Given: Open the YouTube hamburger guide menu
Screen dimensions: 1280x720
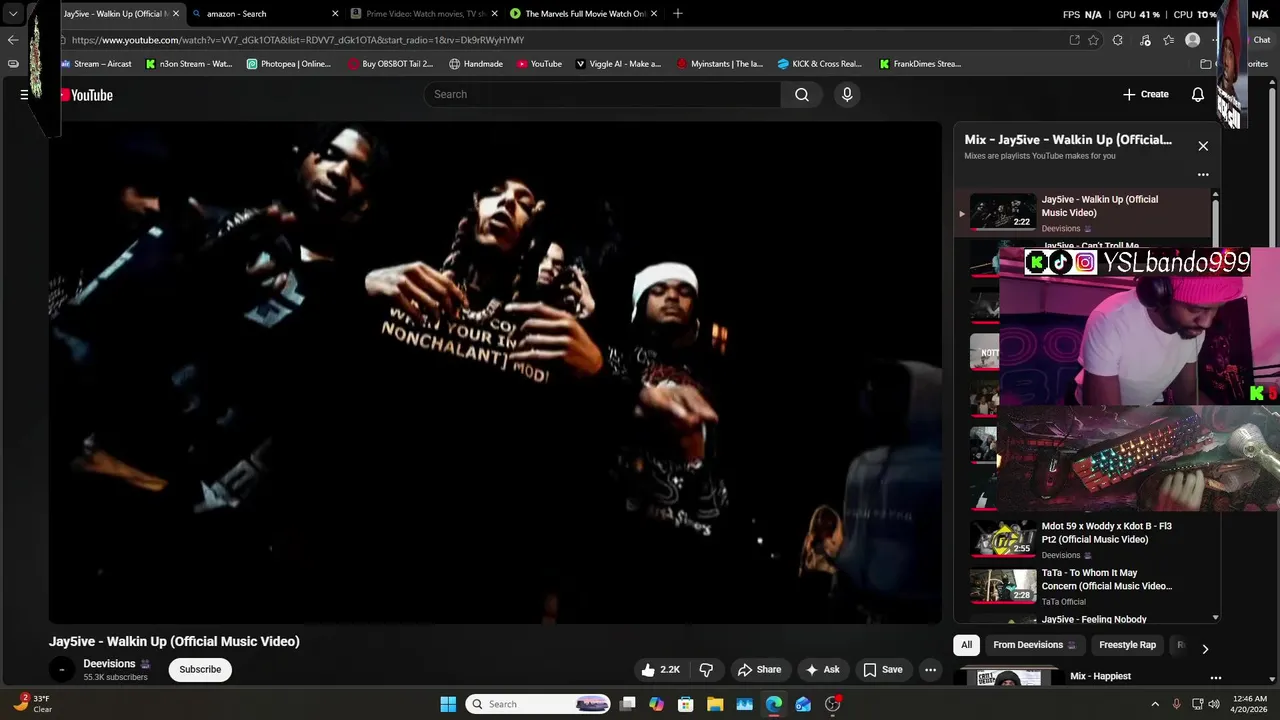Looking at the screenshot, I should coord(24,95).
